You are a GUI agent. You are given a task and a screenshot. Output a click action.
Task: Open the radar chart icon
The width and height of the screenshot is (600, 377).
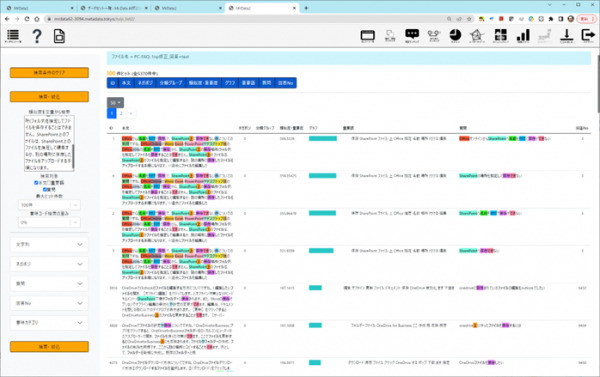[x=477, y=36]
